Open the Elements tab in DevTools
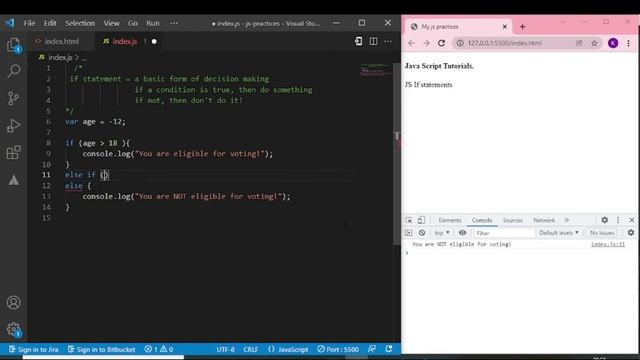The image size is (640, 360). 449,220
